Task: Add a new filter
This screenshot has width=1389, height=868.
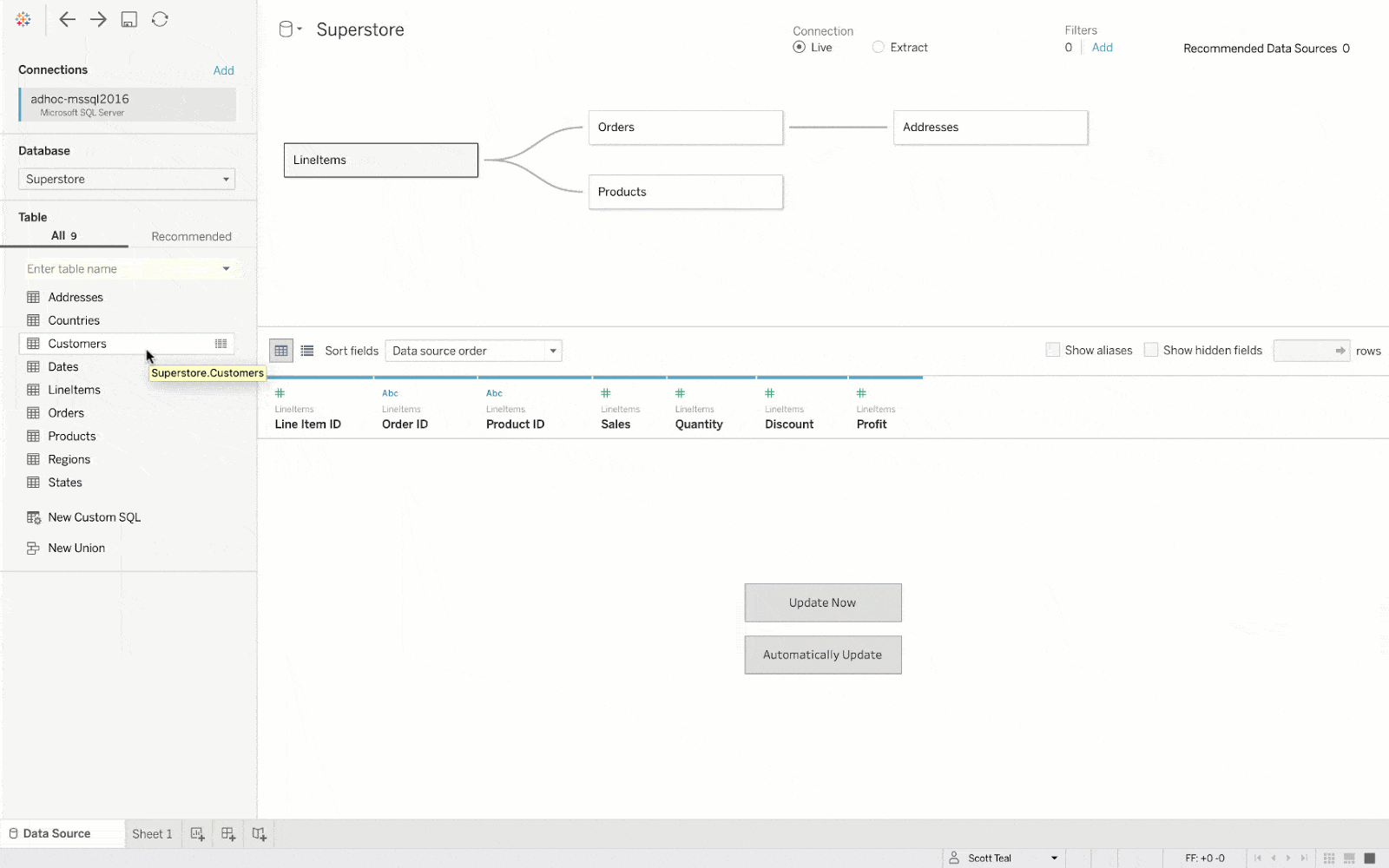Action: tap(1102, 48)
